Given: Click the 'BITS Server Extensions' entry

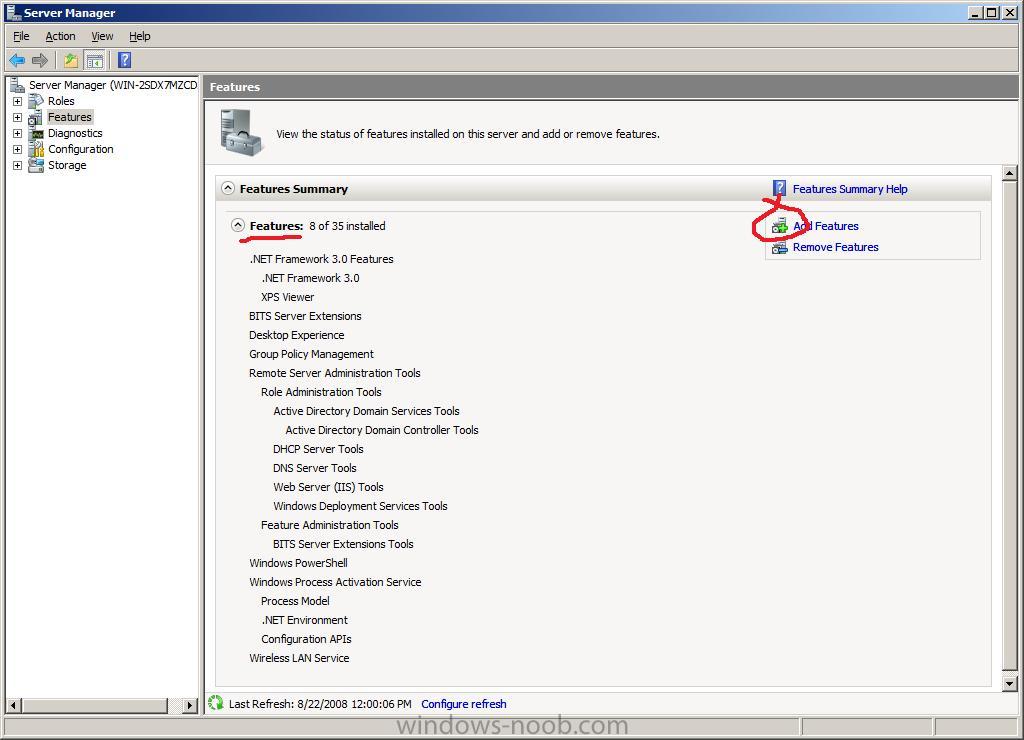Looking at the screenshot, I should click(305, 316).
